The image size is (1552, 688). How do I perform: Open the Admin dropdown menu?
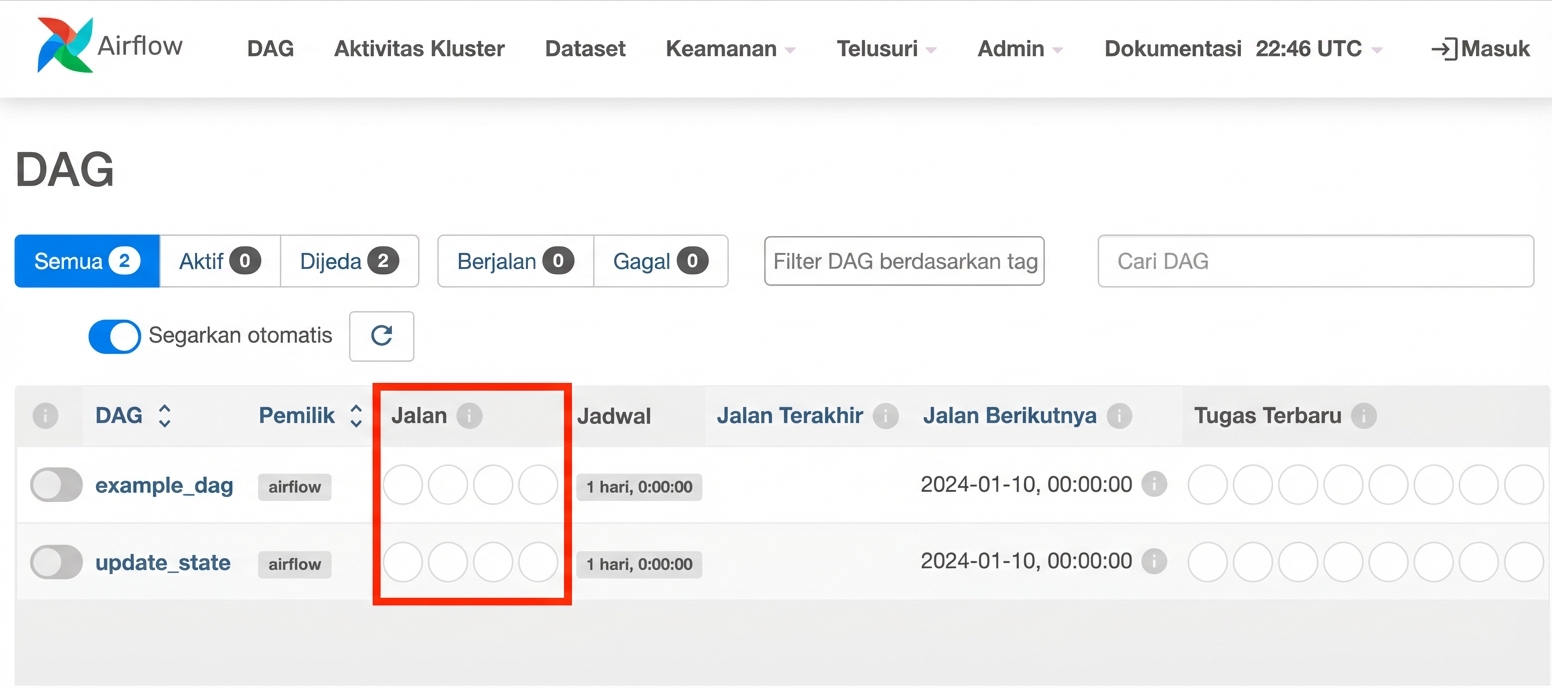(x=1020, y=49)
